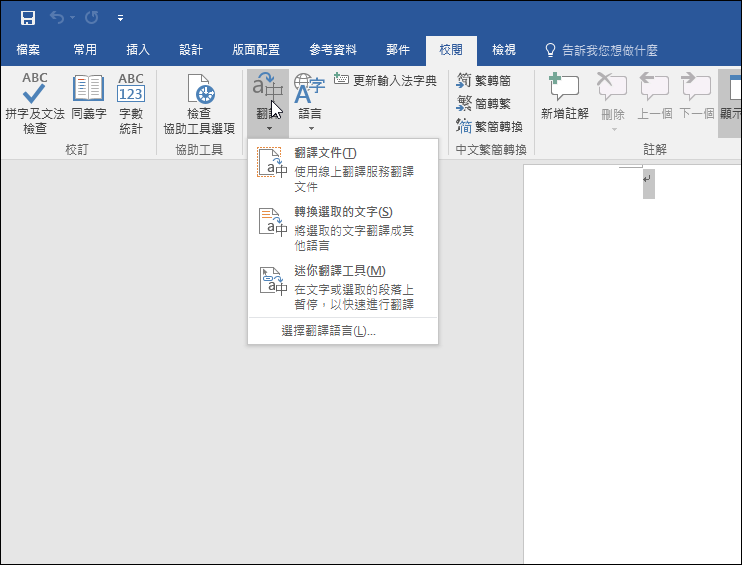Click 簡轉繁 conversion button
The height and width of the screenshot is (565, 742).
484,103
